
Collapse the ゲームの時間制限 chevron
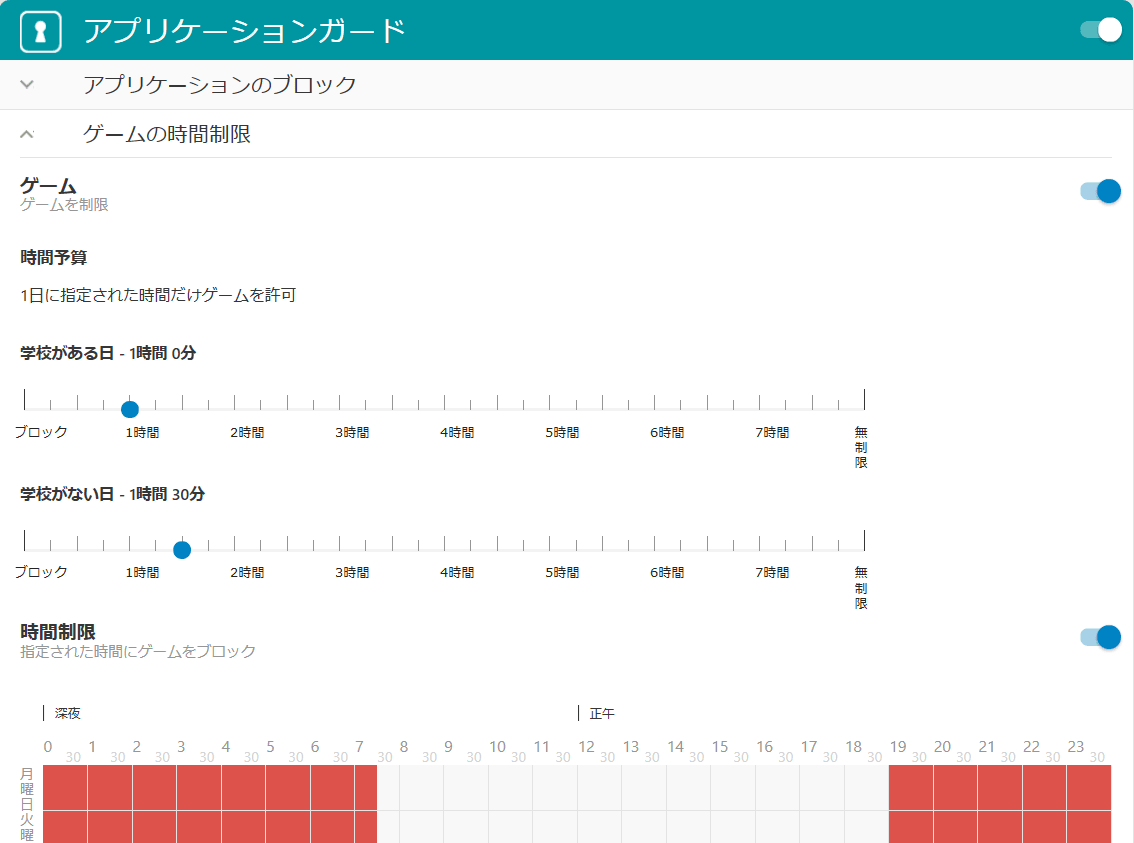point(27,134)
